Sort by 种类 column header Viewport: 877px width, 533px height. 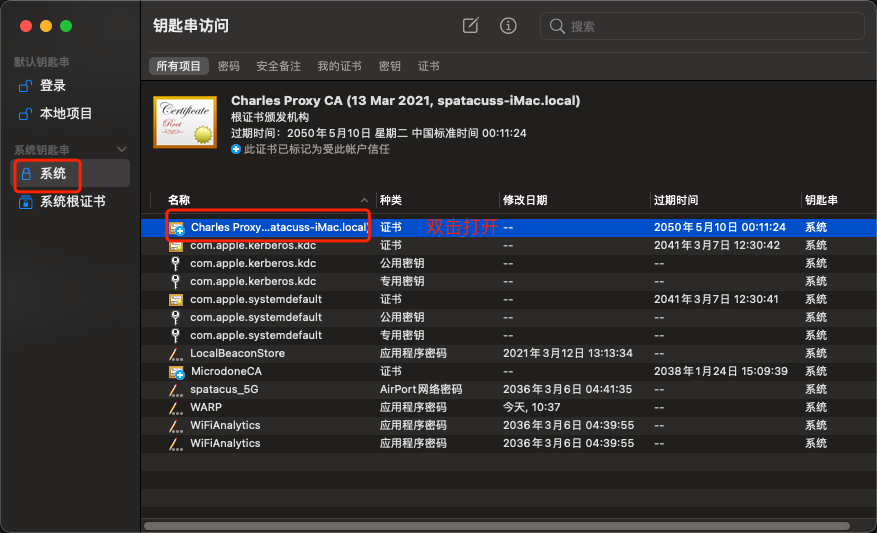[390, 200]
